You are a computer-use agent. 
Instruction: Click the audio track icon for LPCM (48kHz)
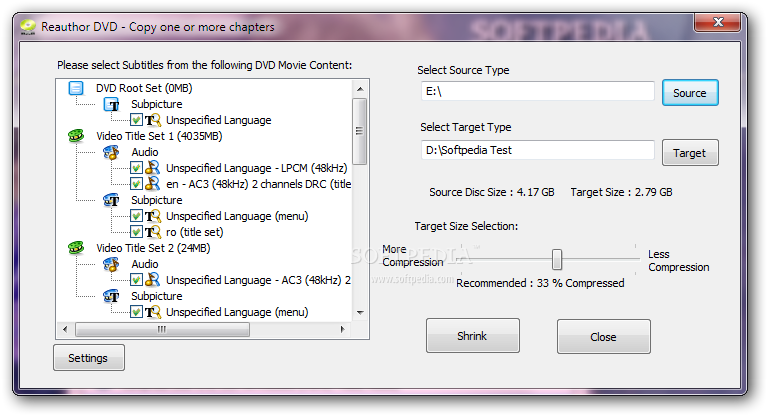point(153,168)
